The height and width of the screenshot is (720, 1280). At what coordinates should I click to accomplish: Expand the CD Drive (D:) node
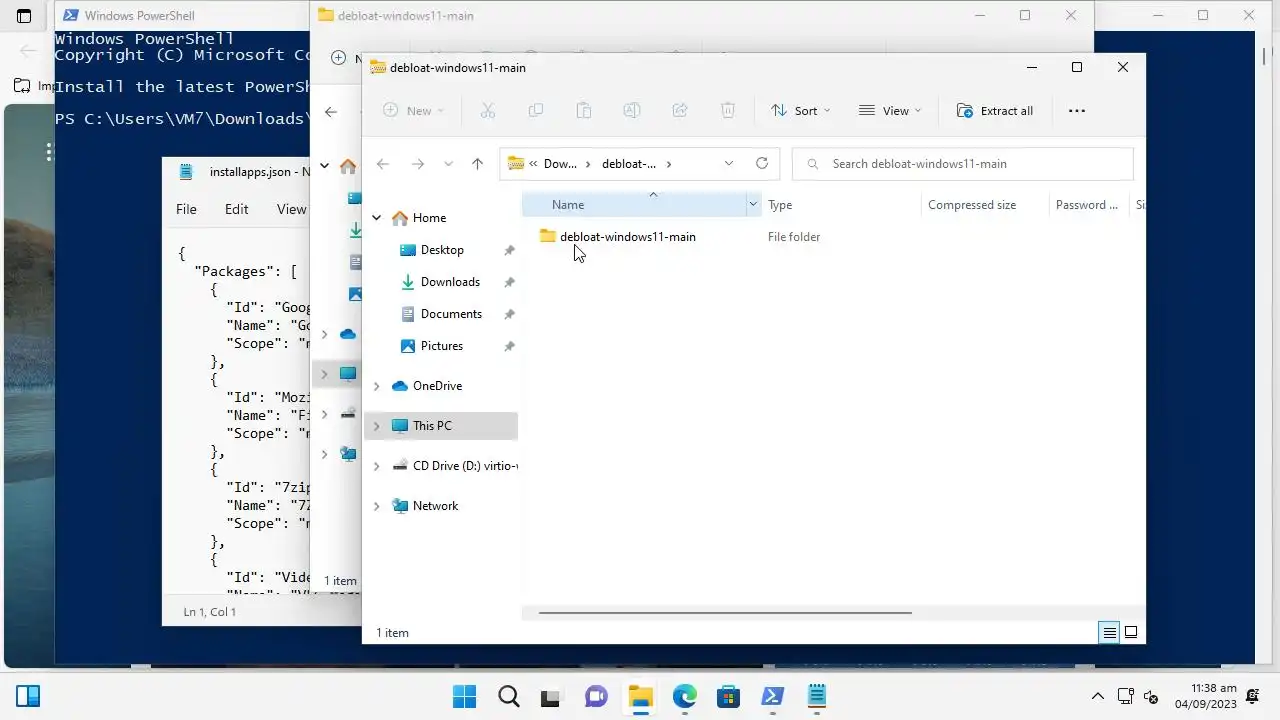tap(377, 466)
